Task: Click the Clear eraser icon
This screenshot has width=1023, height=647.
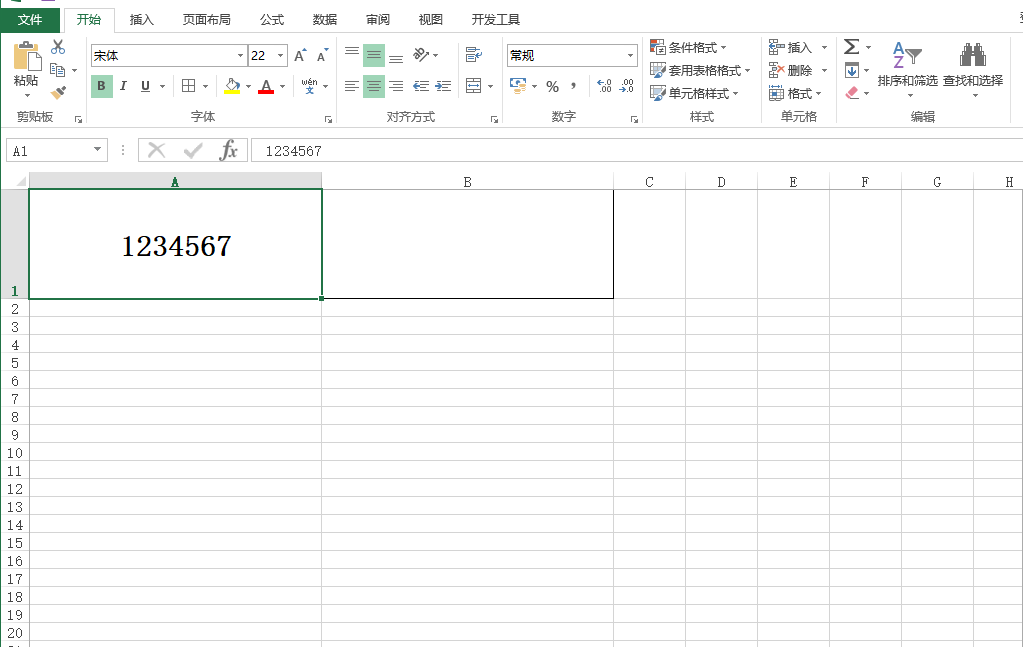Action: pyautogui.click(x=852, y=93)
